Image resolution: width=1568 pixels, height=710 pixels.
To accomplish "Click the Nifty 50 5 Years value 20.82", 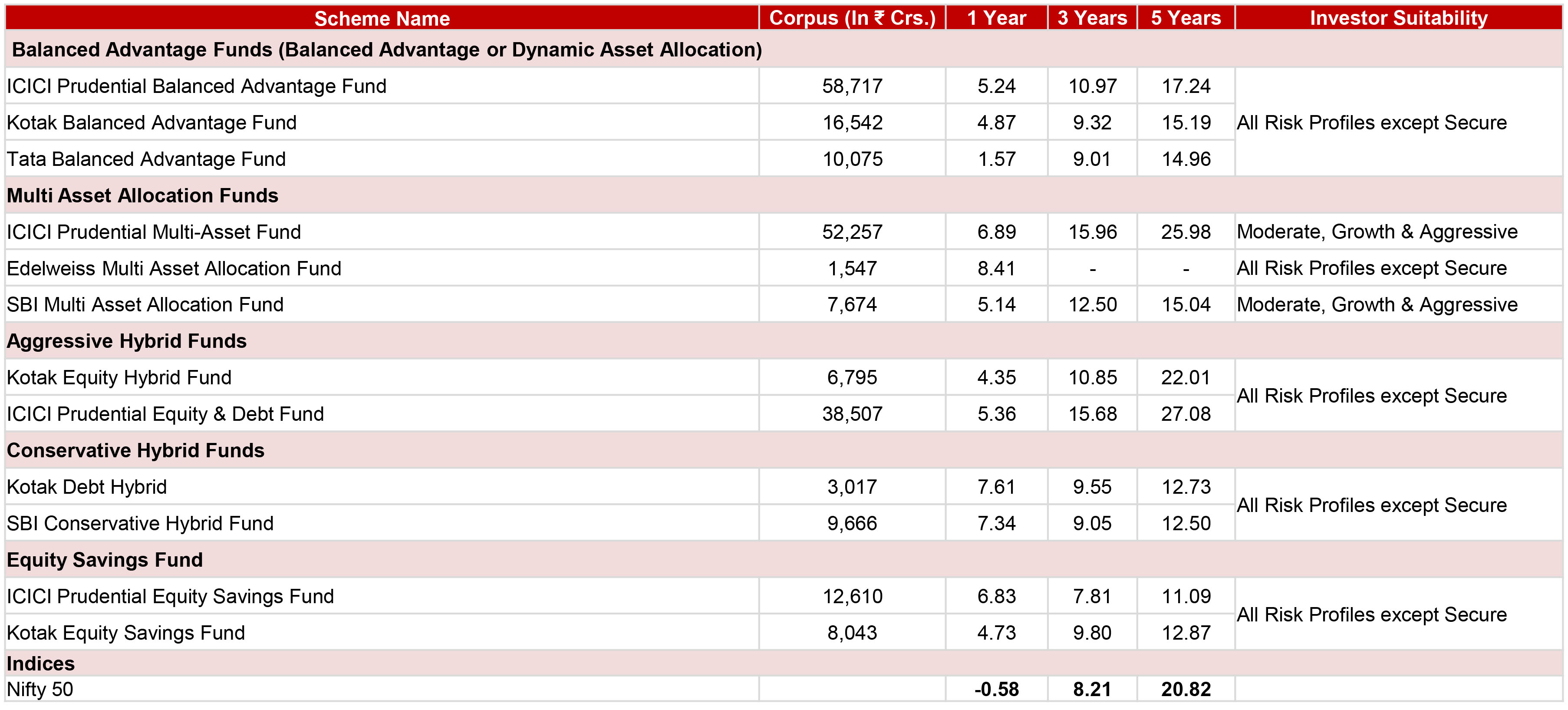I will coord(1186,689).
